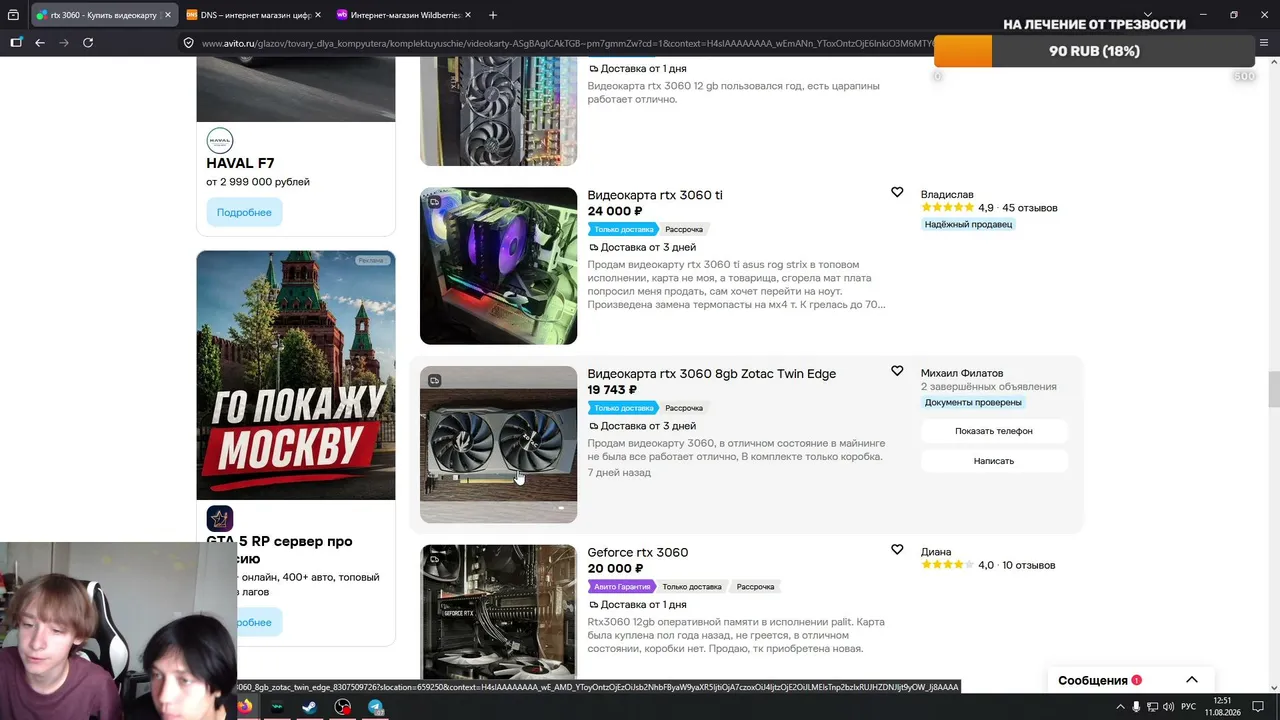Toggle the browser sidebar panel icon

click(16, 43)
